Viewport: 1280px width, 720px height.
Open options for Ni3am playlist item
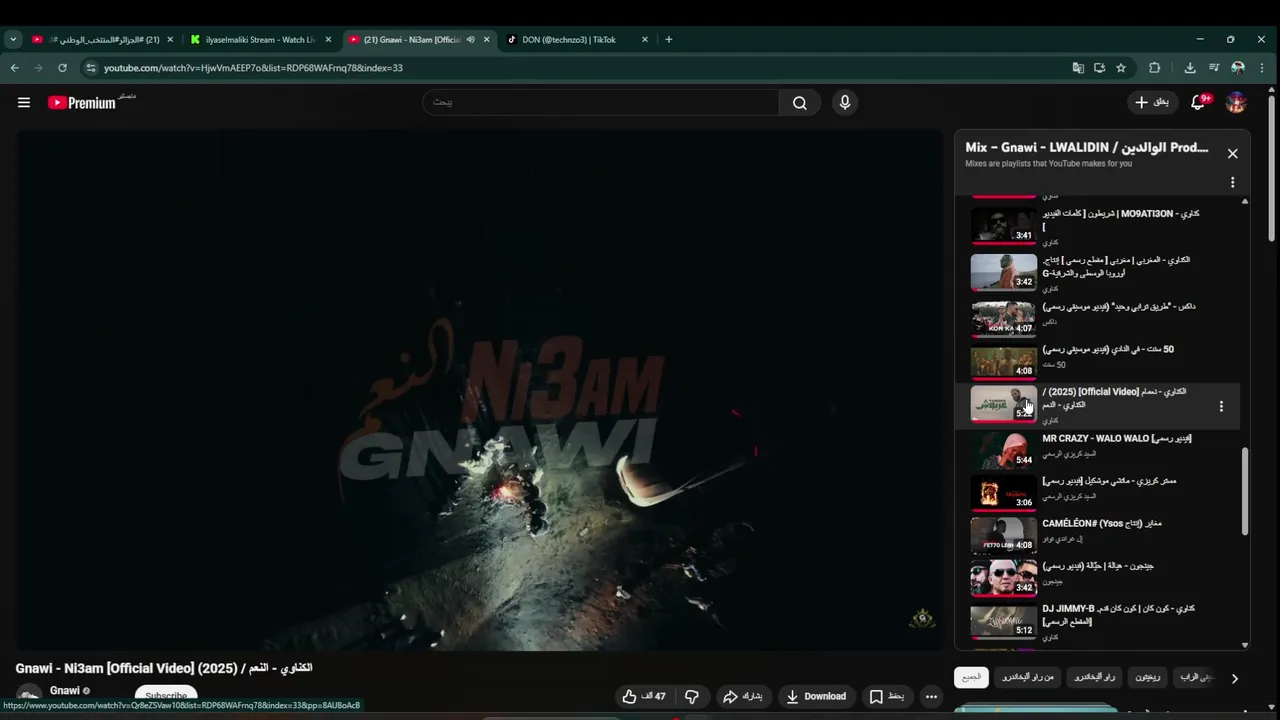point(1221,406)
